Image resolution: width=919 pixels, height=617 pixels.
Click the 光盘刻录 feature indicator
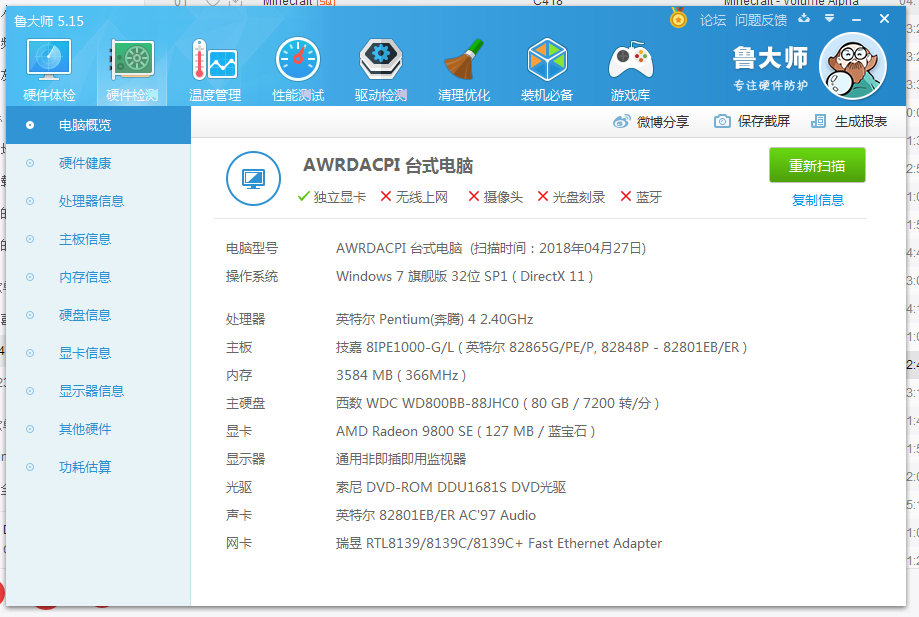(x=571, y=197)
